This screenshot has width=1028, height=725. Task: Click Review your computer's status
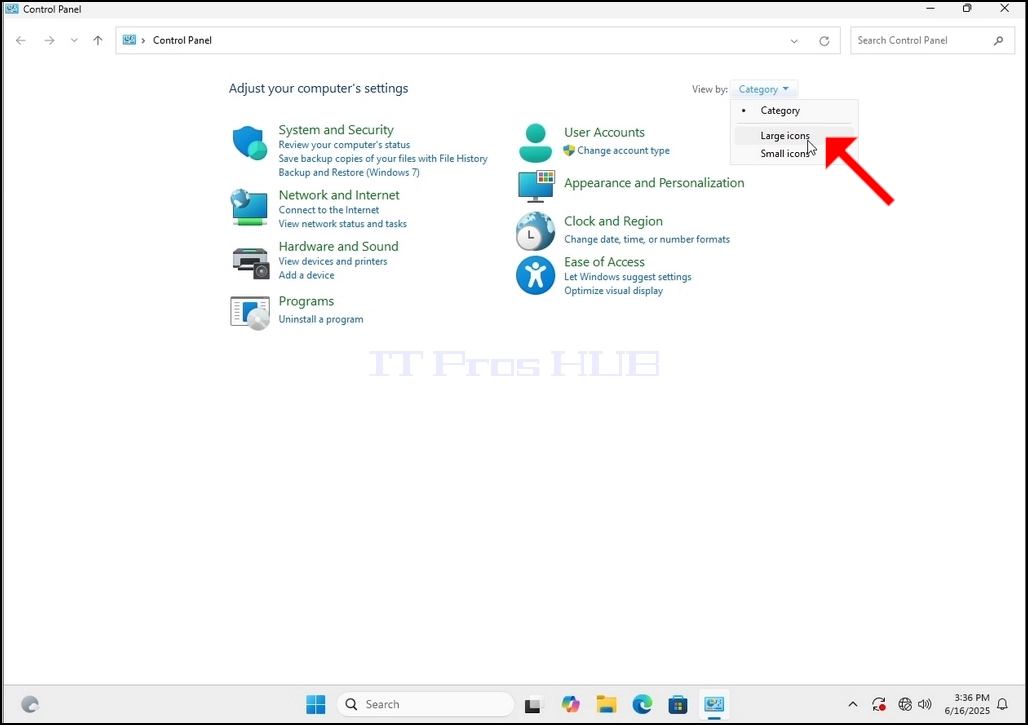(x=344, y=145)
